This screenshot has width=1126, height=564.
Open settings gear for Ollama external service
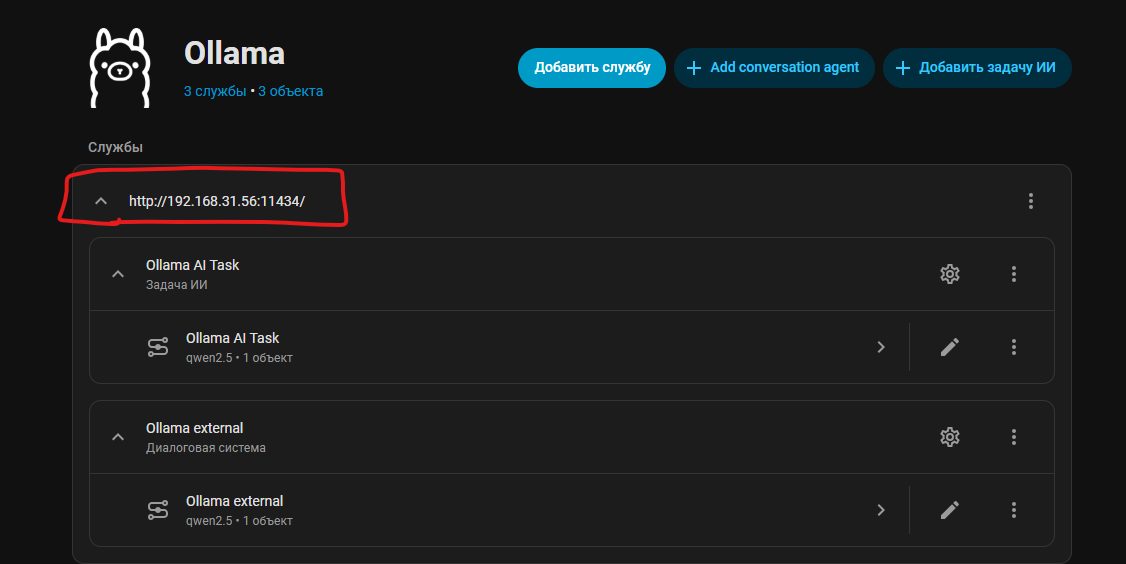pyautogui.click(x=949, y=437)
